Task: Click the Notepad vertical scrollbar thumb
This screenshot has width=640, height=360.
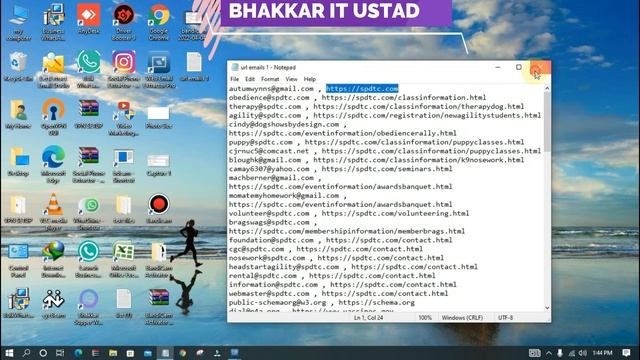Action: (547, 122)
